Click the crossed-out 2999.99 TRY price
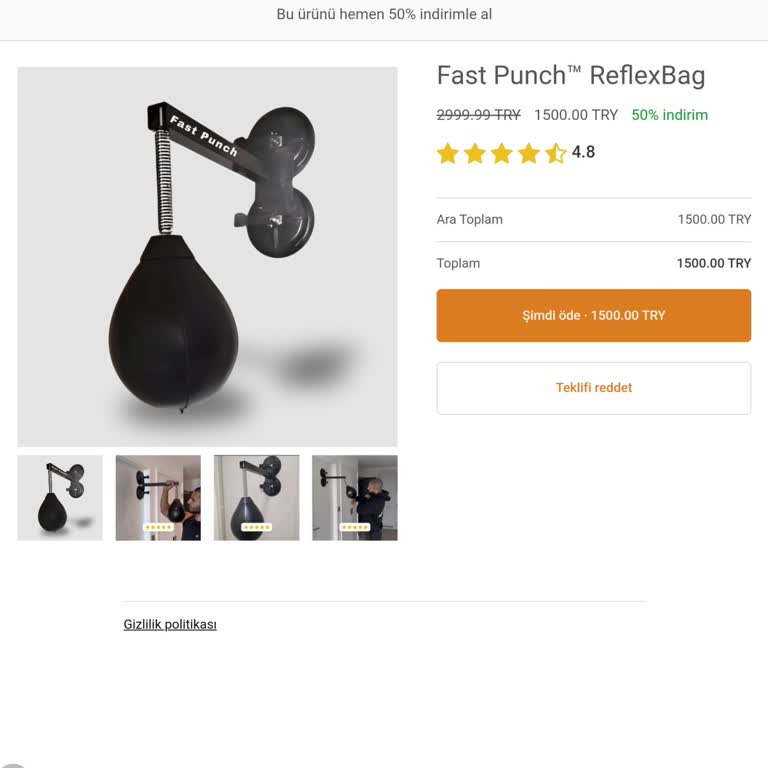The height and width of the screenshot is (768, 768). pyautogui.click(x=478, y=115)
